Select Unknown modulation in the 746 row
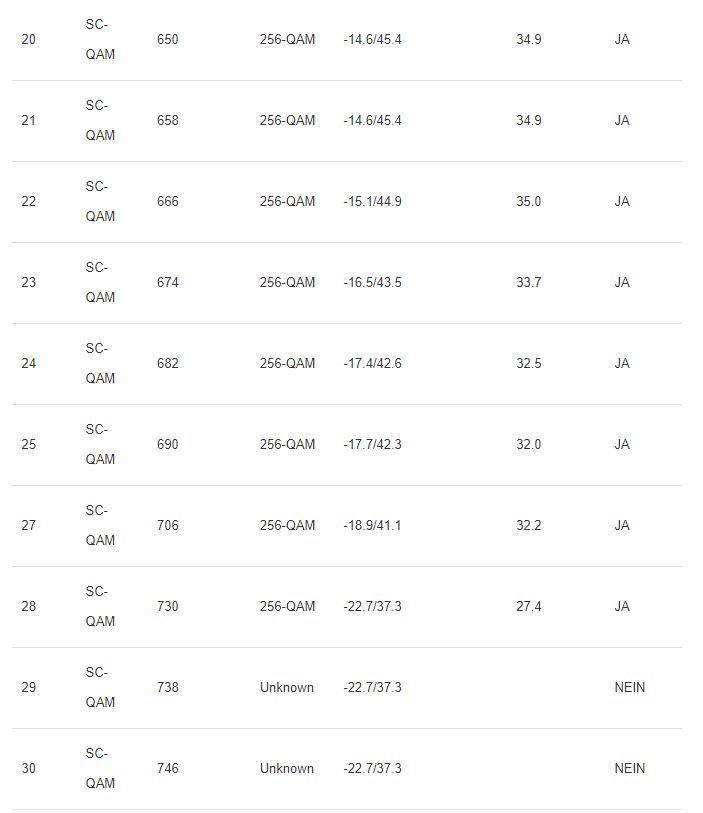This screenshot has height=813, width=703. coord(287,768)
